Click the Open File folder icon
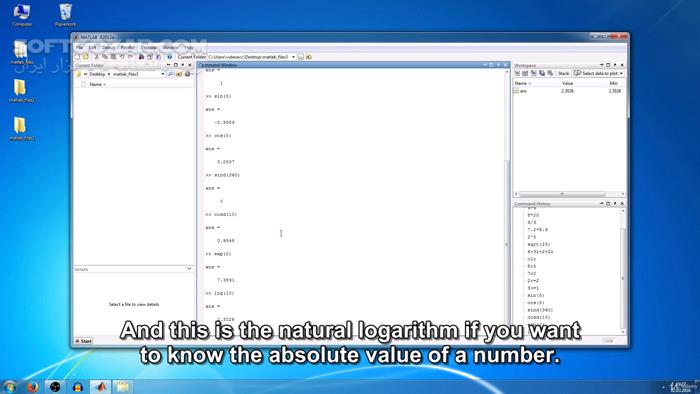This screenshot has height=394, width=700. 86,57
